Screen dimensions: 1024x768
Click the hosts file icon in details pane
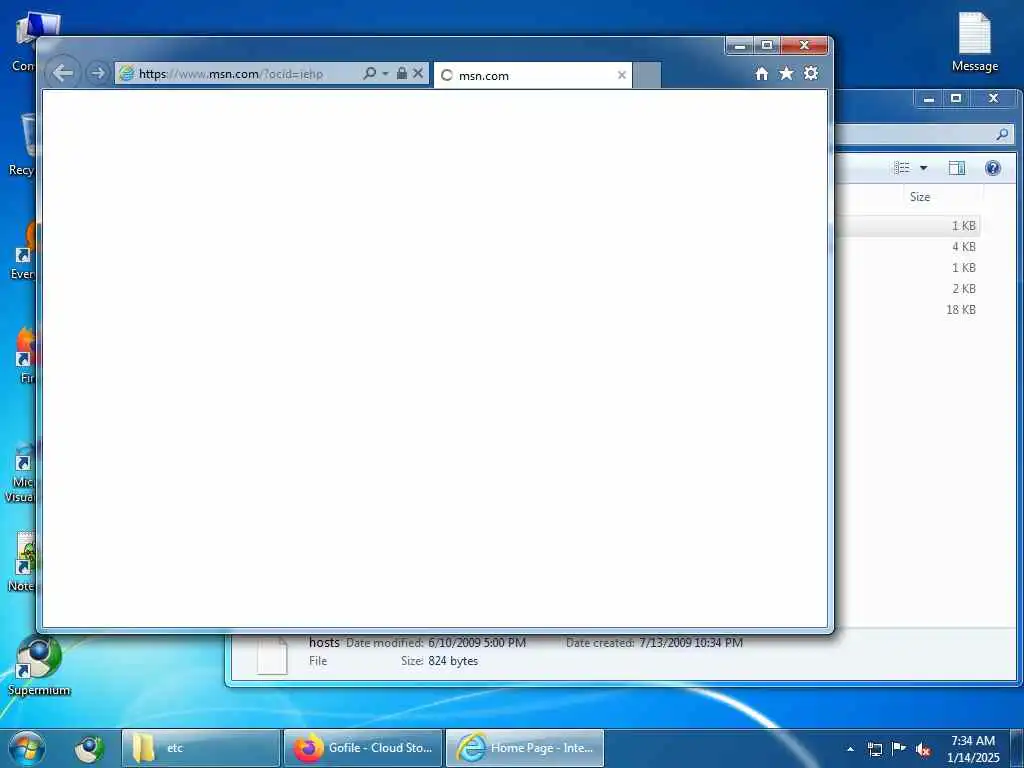[x=272, y=655]
